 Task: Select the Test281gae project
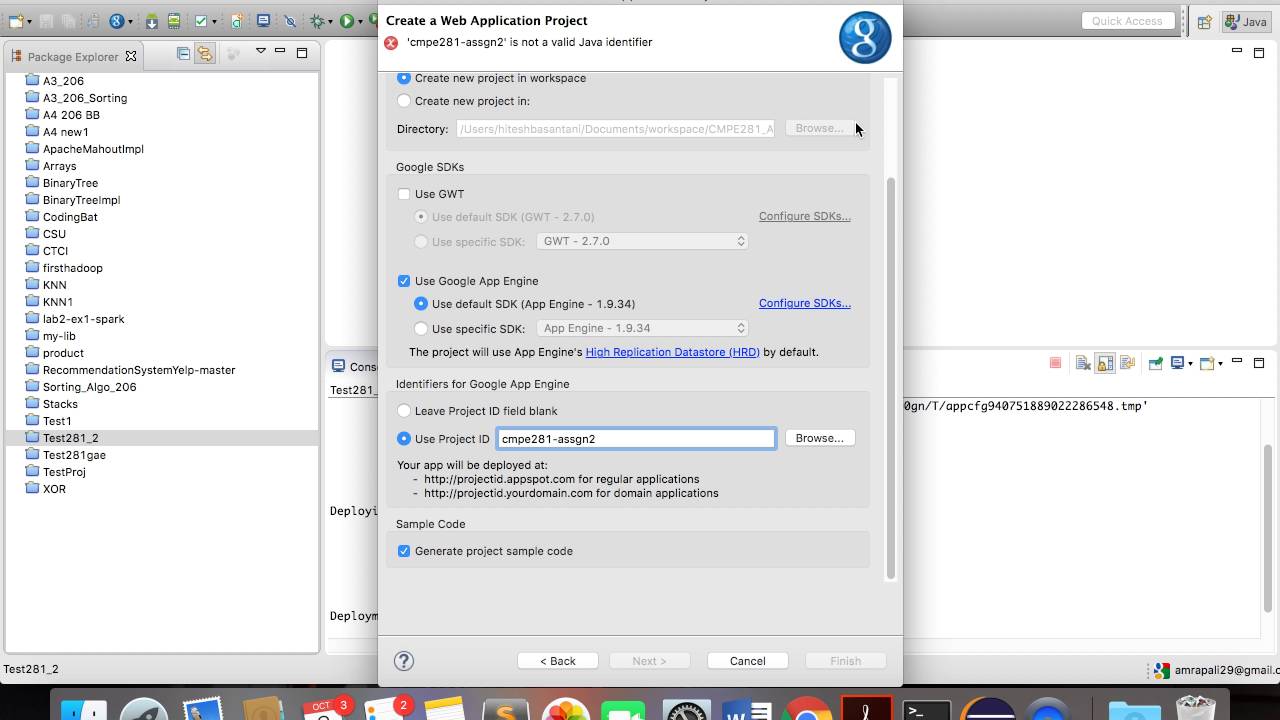click(74, 455)
